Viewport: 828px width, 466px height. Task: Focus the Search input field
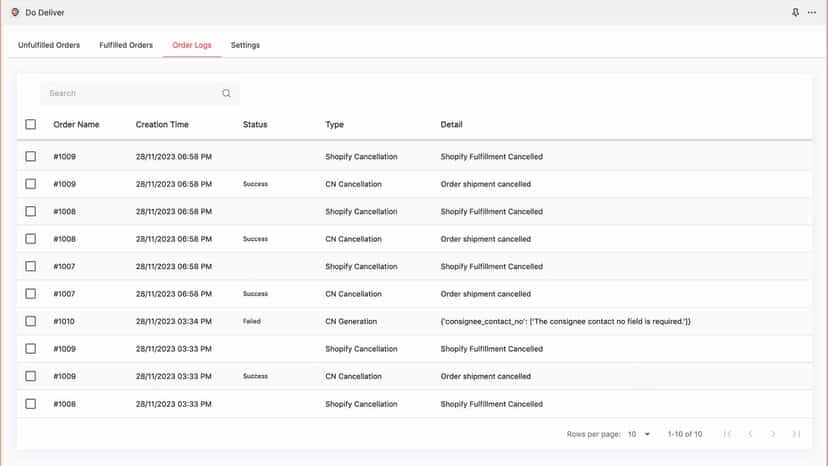(139, 93)
